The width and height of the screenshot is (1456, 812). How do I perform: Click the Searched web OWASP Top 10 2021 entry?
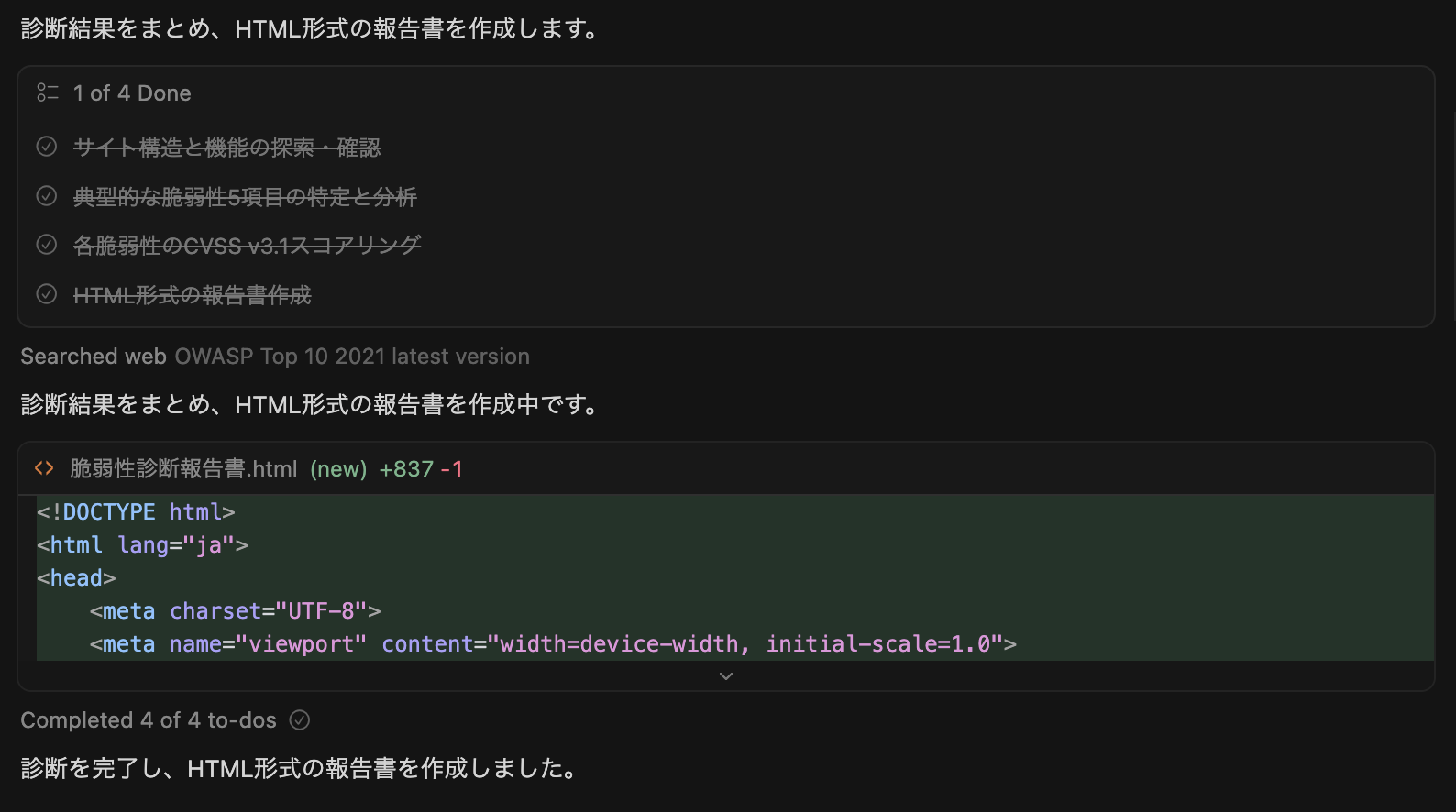tap(275, 357)
